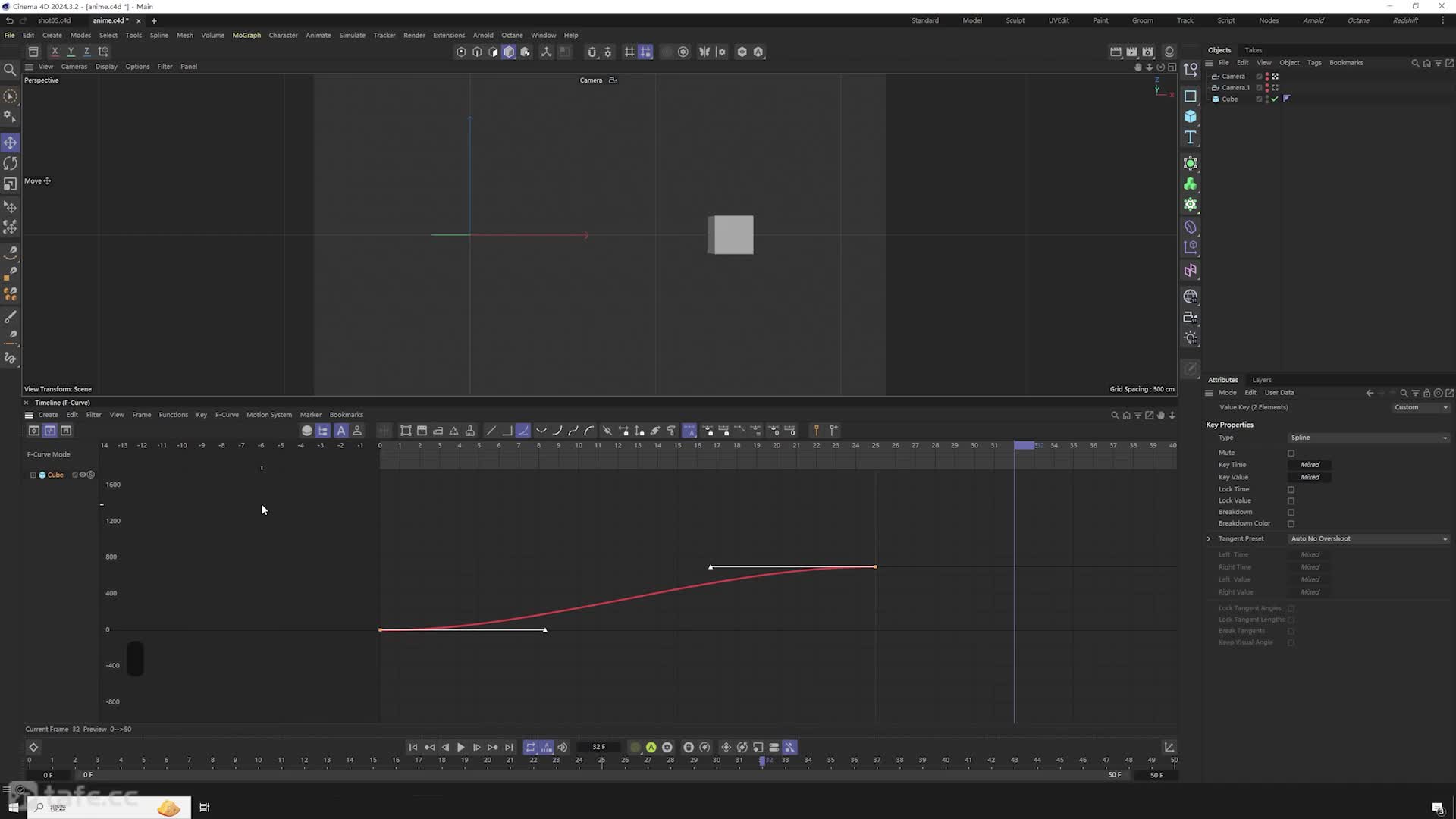Select the Move tool in left toolbar

point(11,143)
